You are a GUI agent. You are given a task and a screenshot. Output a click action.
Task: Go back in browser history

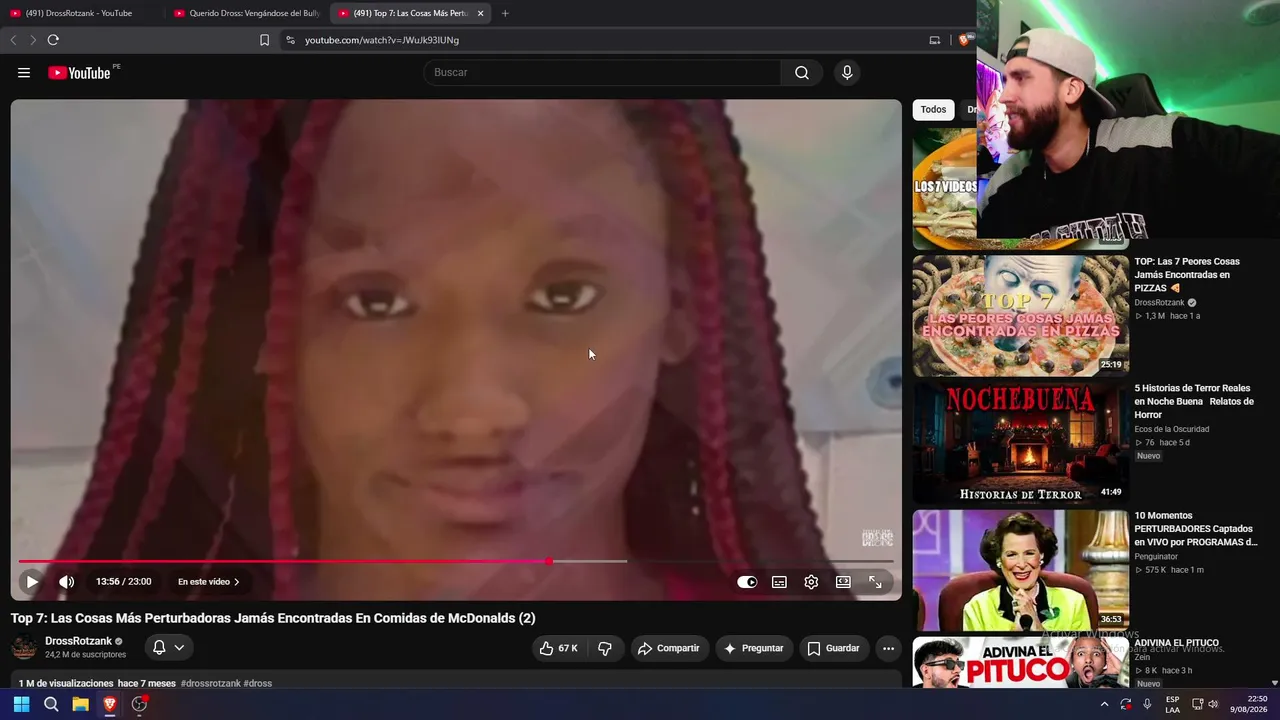pyautogui.click(x=13, y=40)
